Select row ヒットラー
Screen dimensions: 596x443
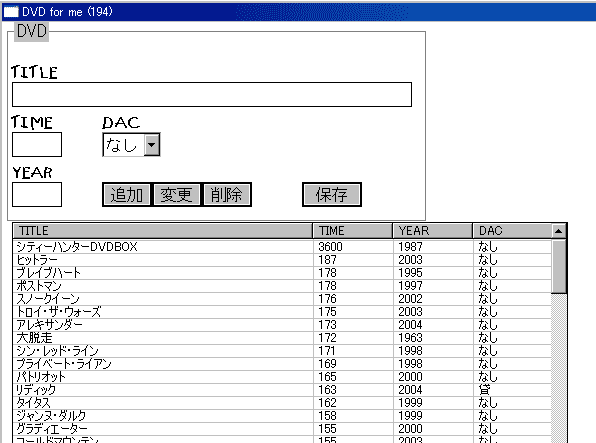282,260
